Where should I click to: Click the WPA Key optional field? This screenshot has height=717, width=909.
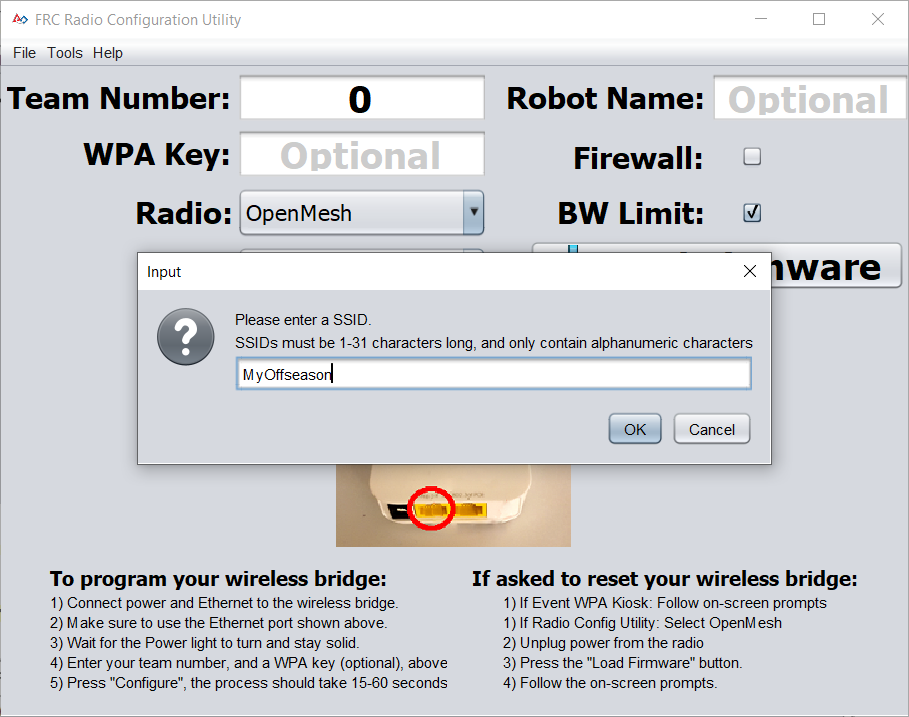(362, 154)
